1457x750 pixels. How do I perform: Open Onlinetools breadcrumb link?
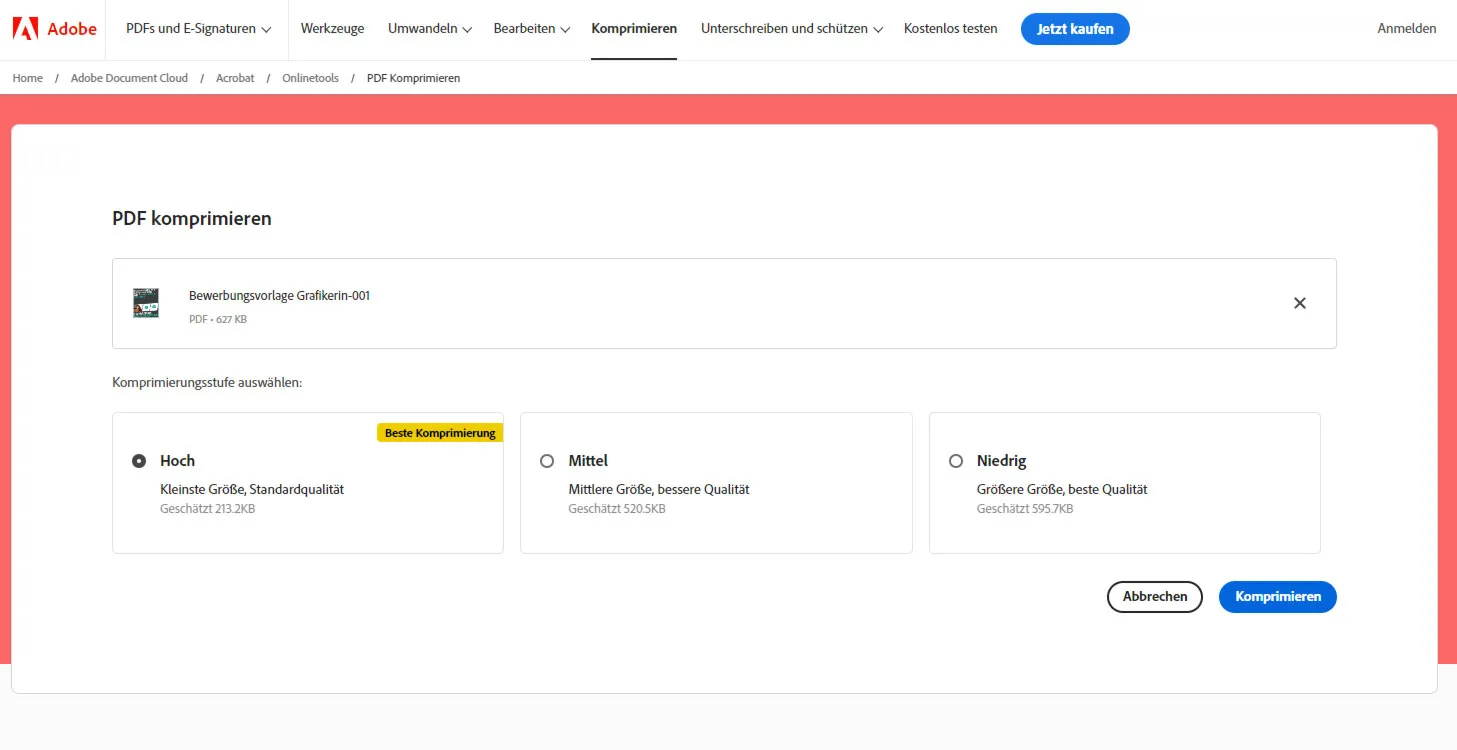click(311, 78)
